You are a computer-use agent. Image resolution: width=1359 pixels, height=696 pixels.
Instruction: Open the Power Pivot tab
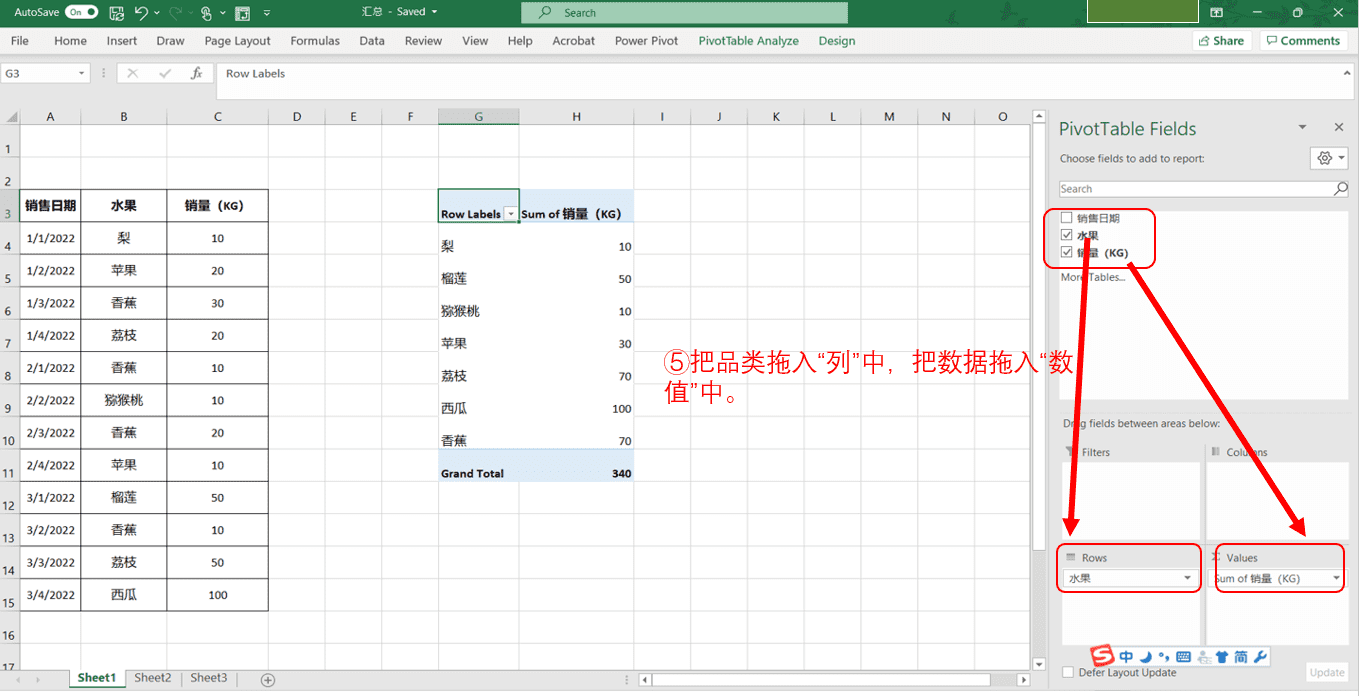click(x=646, y=41)
